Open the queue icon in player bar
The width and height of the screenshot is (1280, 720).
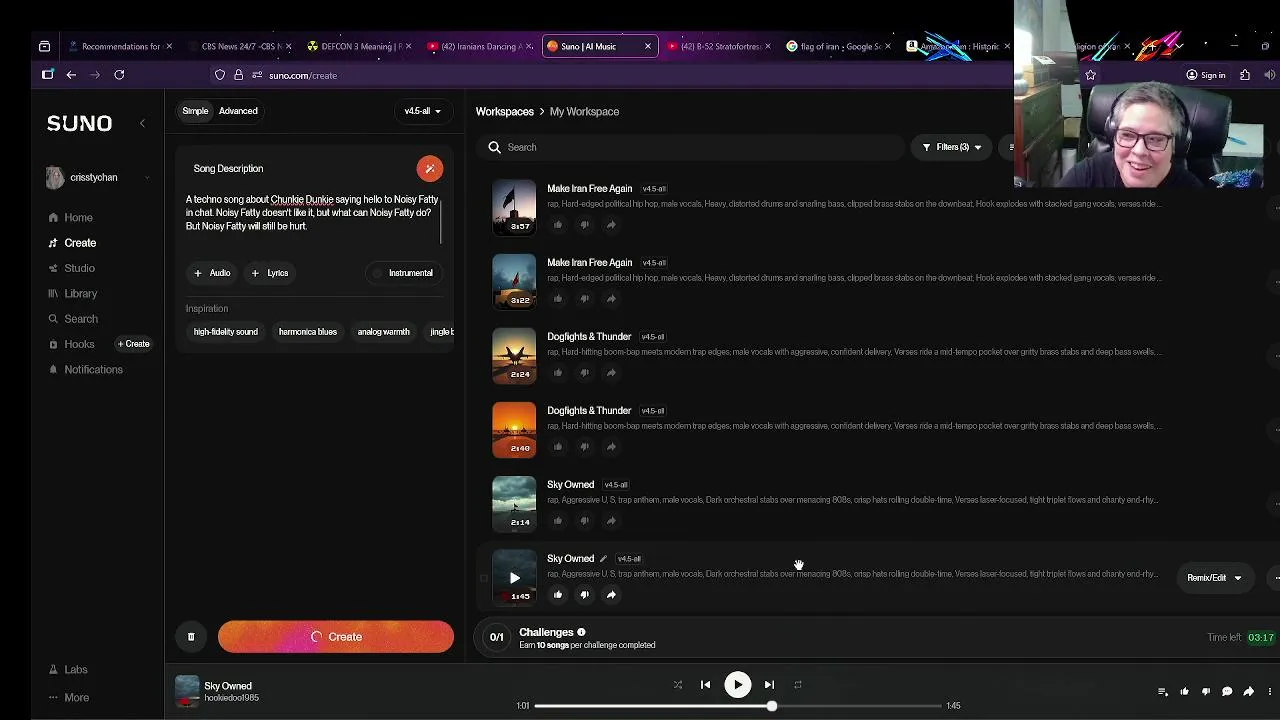tap(1162, 692)
